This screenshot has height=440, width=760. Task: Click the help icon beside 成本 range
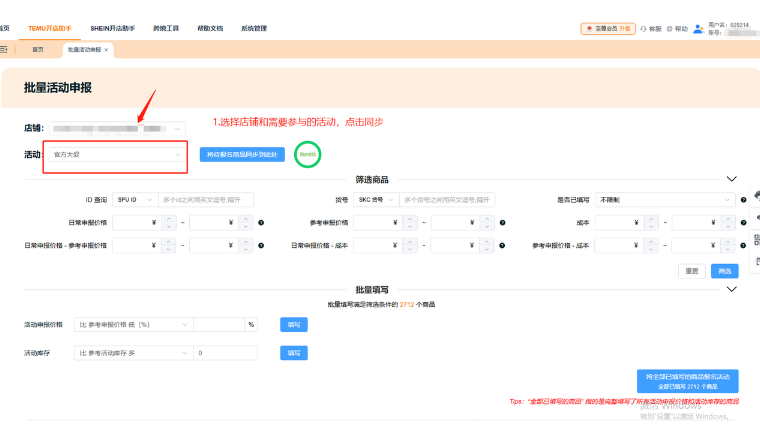click(744, 223)
